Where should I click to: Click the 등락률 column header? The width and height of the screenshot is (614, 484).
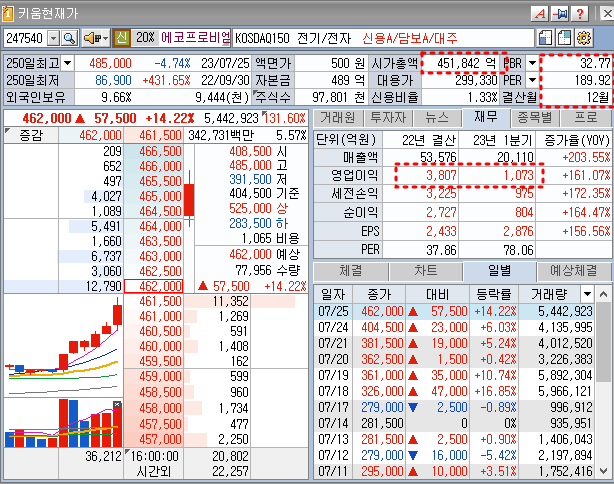(494, 294)
